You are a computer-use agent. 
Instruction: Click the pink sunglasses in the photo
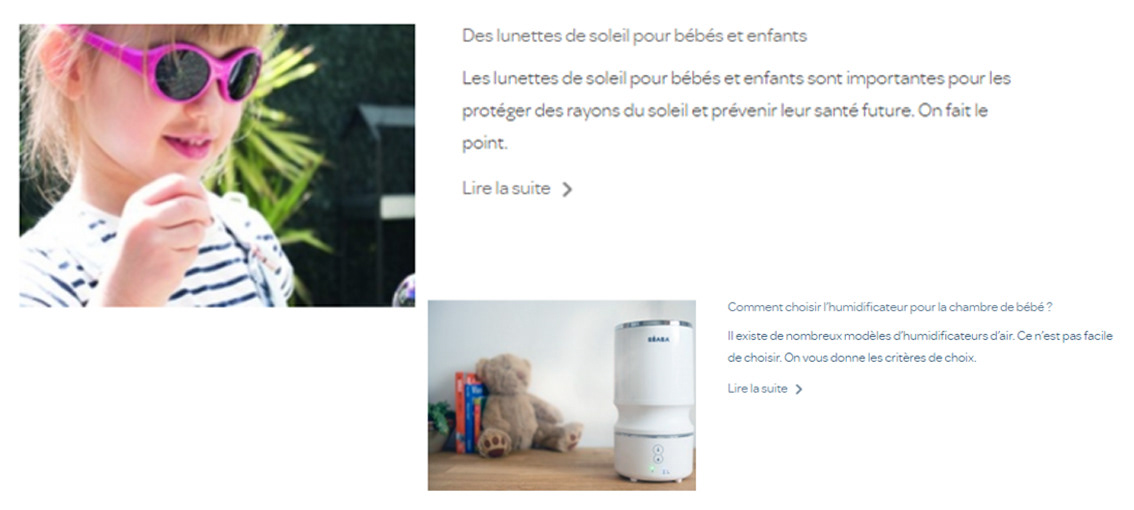[x=174, y=65]
